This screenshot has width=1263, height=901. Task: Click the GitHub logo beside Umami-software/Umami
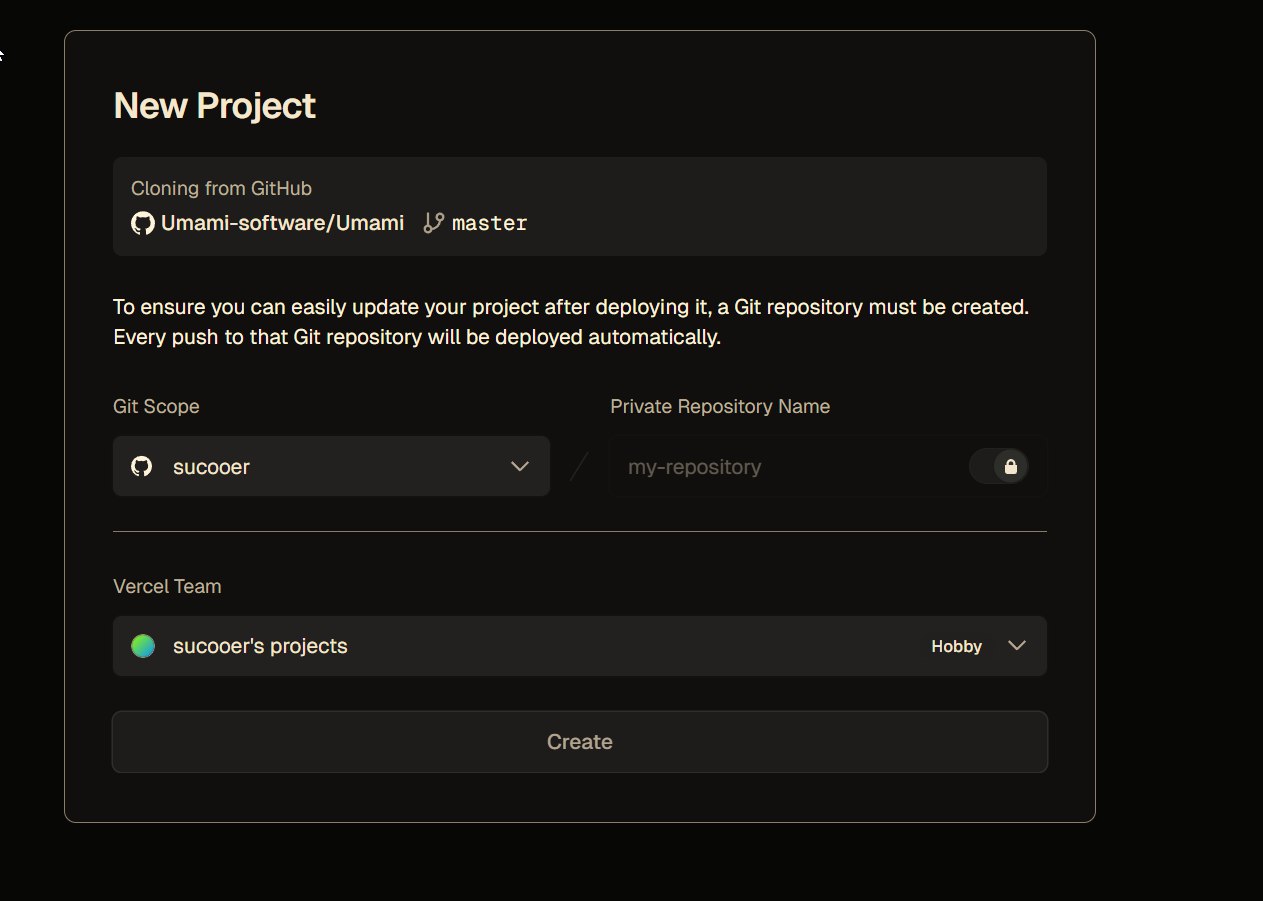[x=143, y=223]
